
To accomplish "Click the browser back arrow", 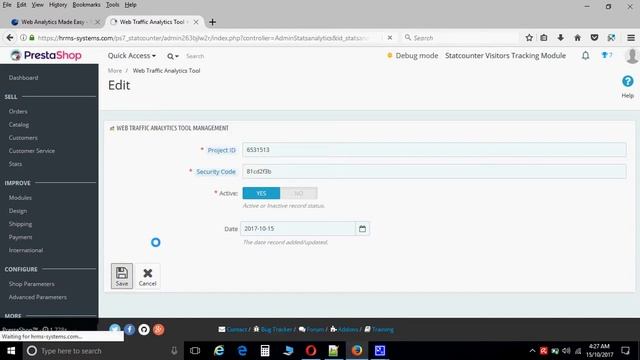I will click(x=10, y=38).
